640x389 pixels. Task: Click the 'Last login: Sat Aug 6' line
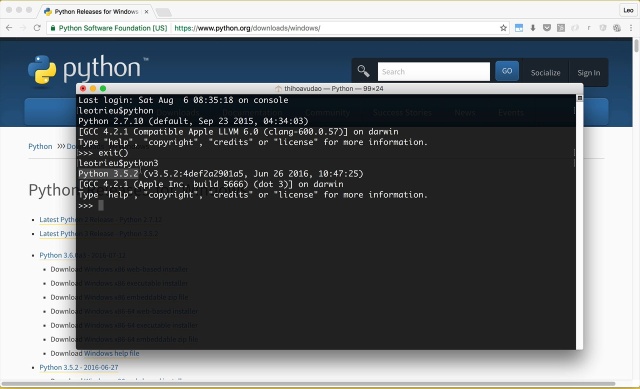(183, 100)
